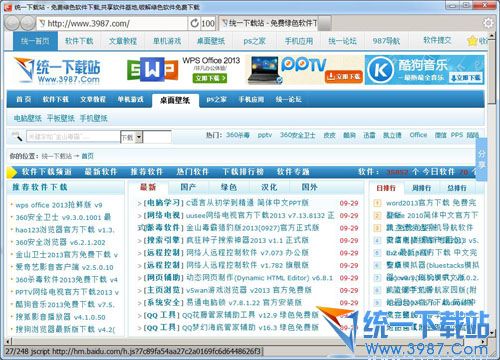Click the magnifier search icon
500x360 pixels.
[17, 136]
